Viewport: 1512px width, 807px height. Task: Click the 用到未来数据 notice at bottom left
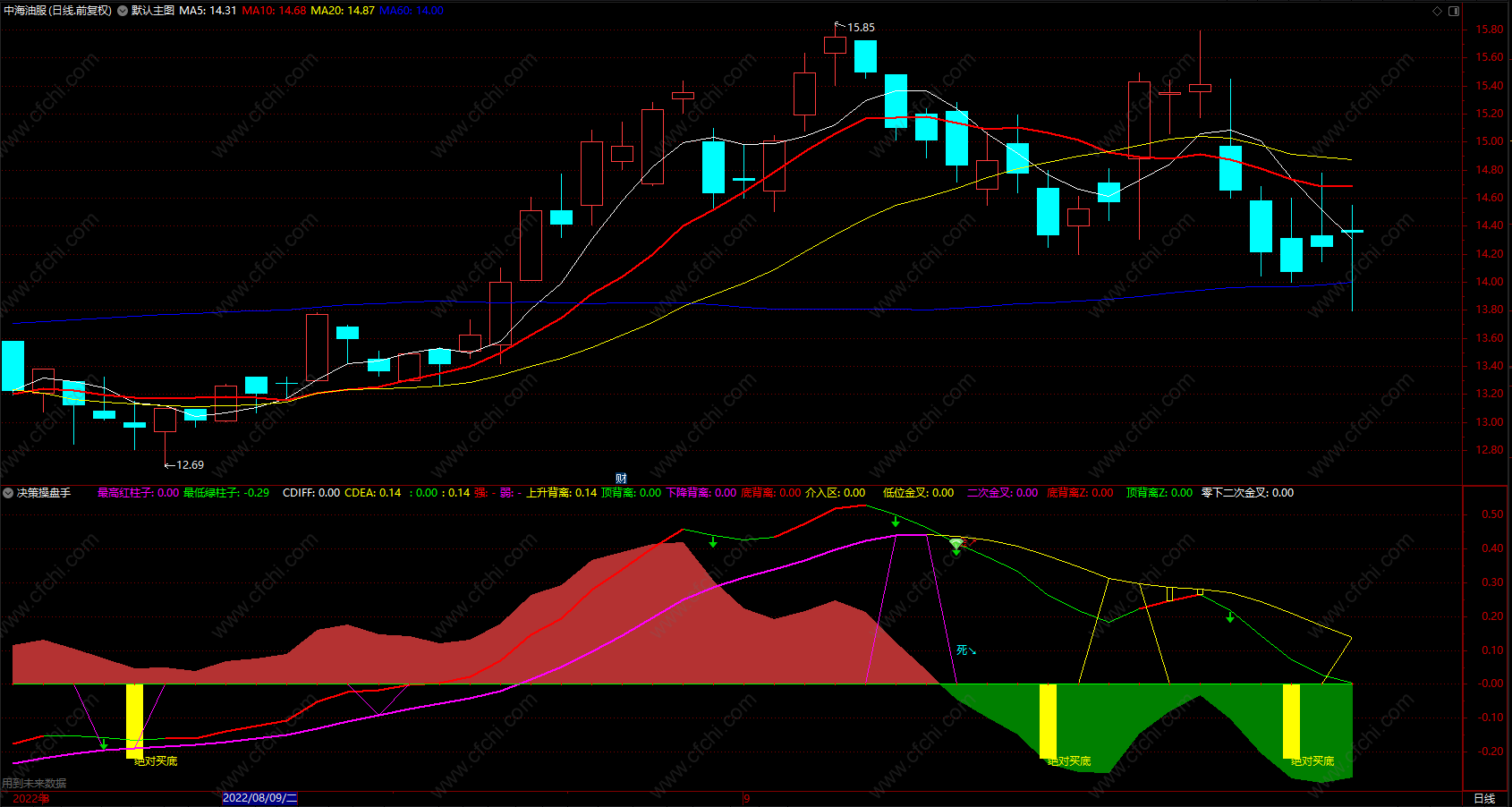coord(34,784)
